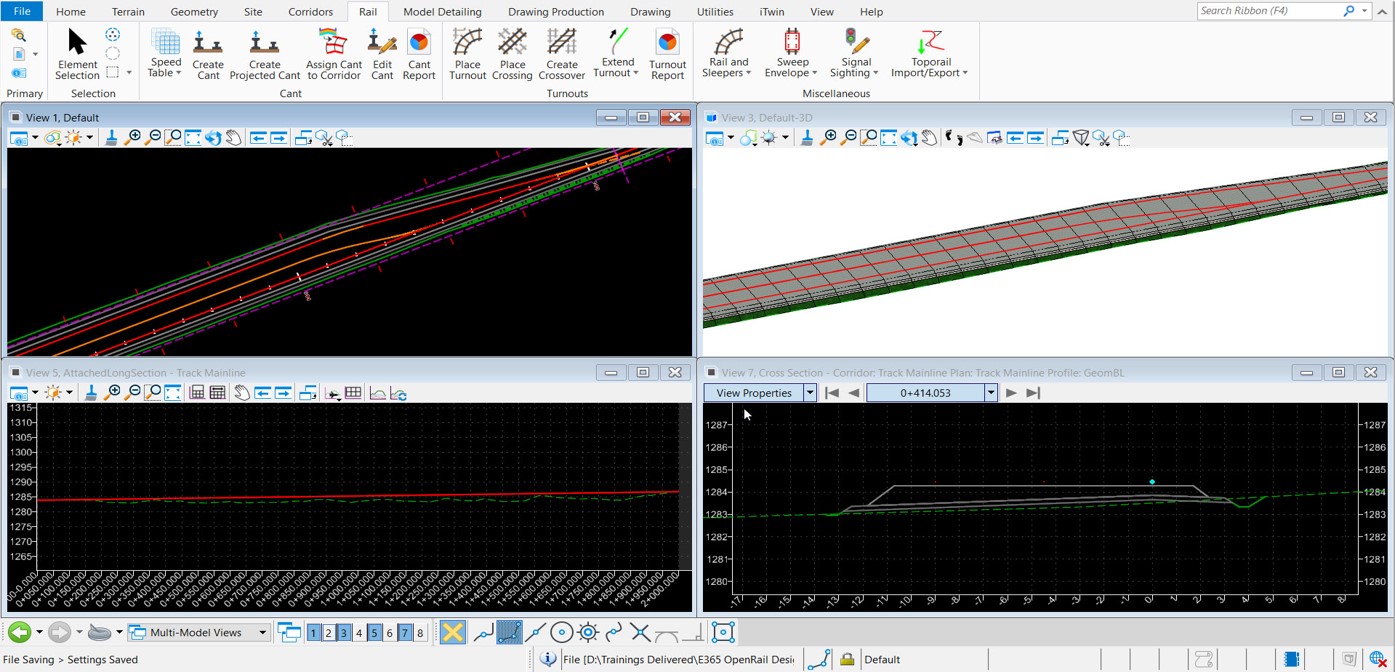Select Zoom In tool in View 1
The image size is (1395, 672).
click(132, 137)
